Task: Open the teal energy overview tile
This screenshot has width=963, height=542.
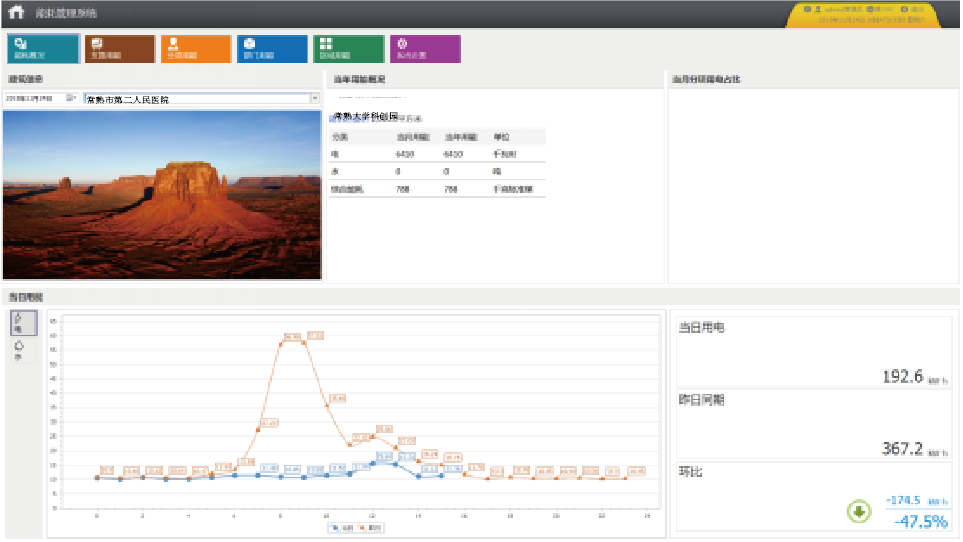Action: tap(42, 49)
